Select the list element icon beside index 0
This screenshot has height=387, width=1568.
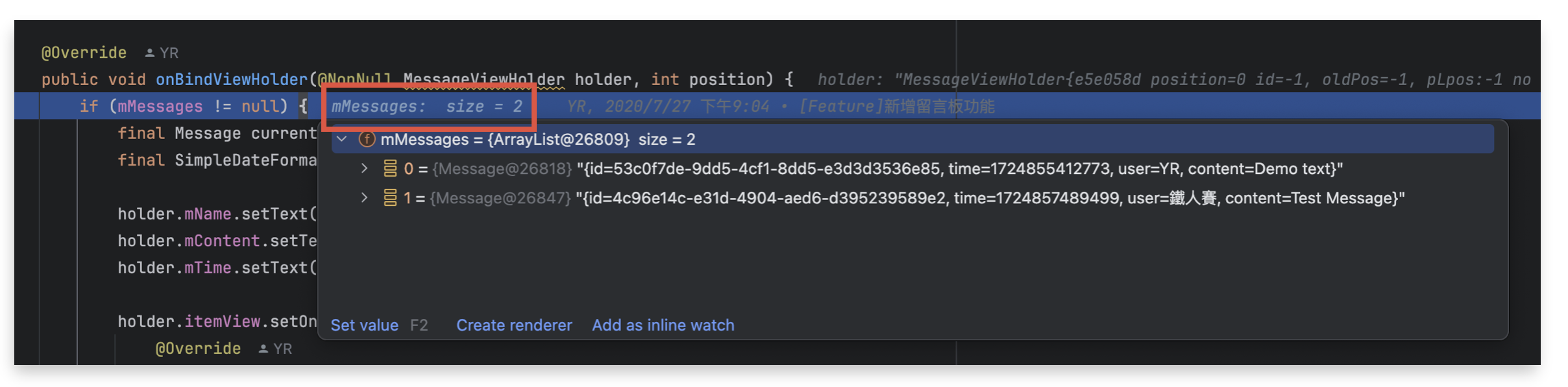point(390,168)
